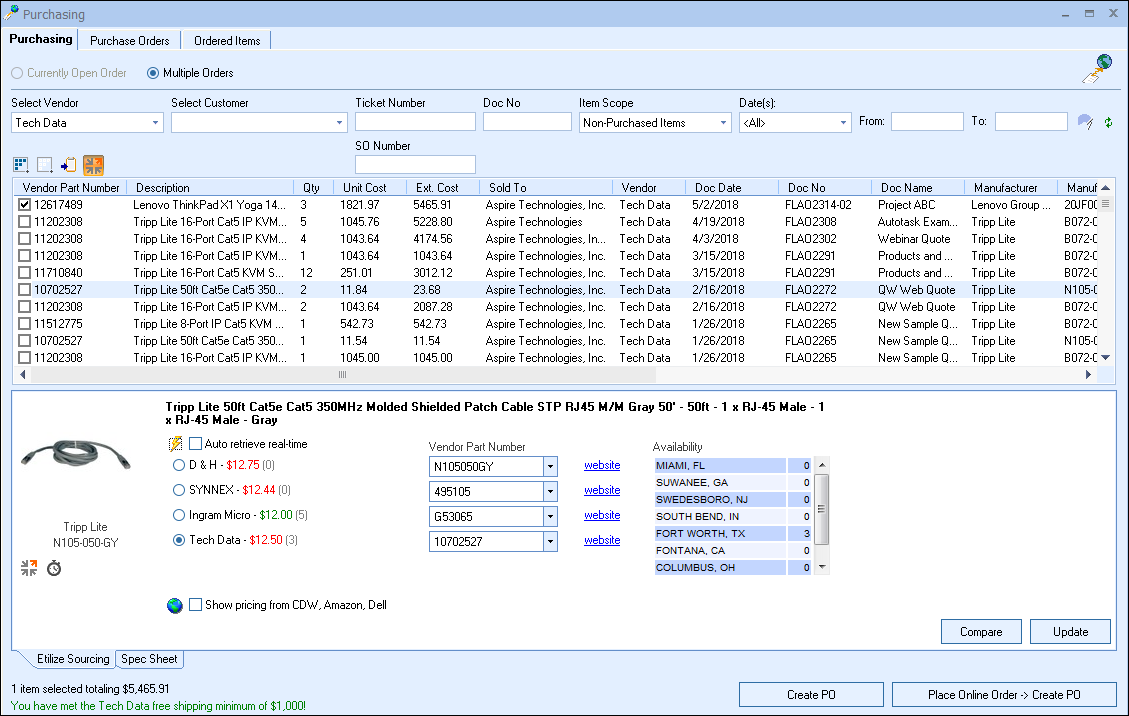Choose the D & H vendor option
The width and height of the screenshot is (1129, 716).
click(x=179, y=465)
